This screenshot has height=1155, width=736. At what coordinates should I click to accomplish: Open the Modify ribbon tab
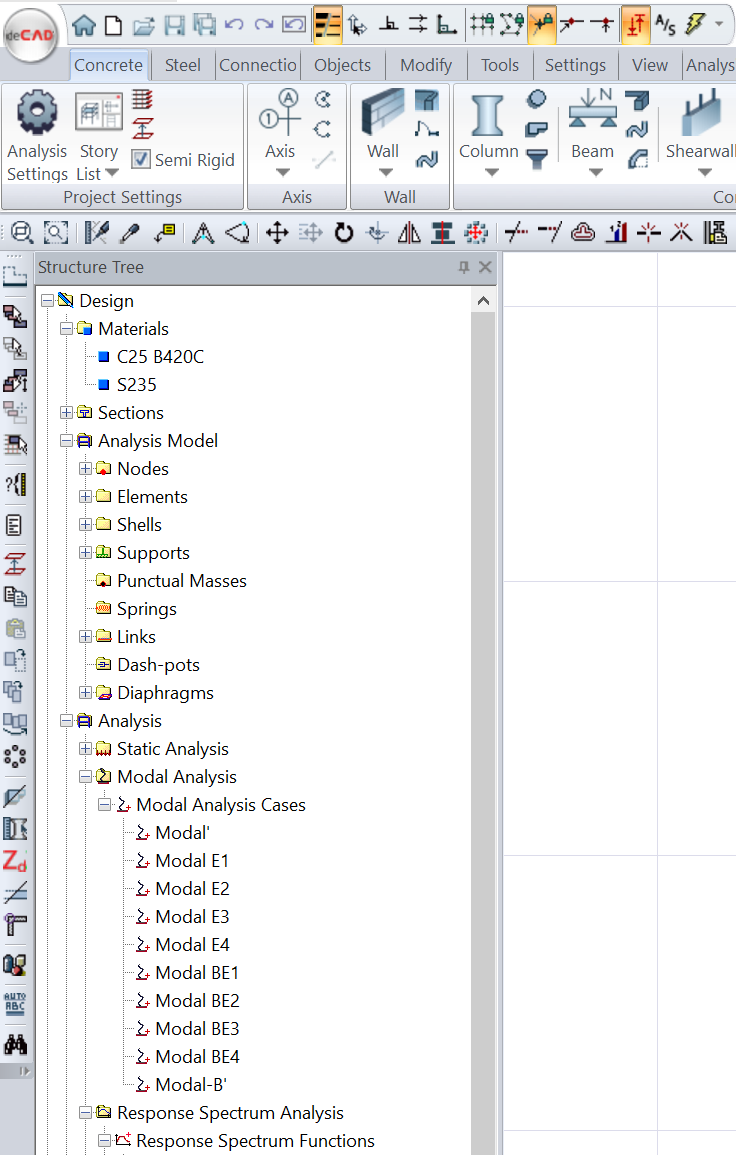click(x=426, y=65)
